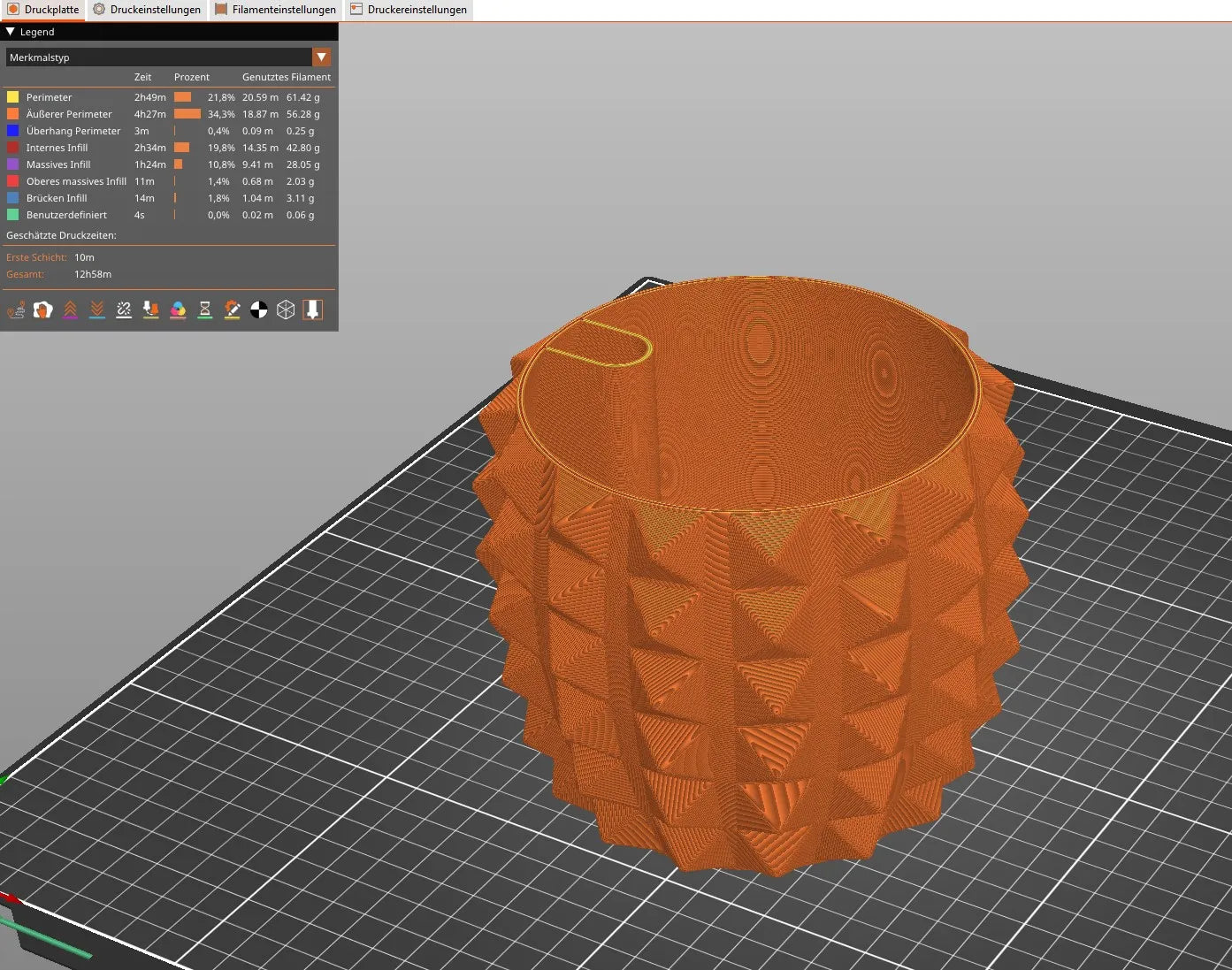Switch to Druckeinstellungen tab
This screenshot has width=1232, height=970.
[147, 10]
